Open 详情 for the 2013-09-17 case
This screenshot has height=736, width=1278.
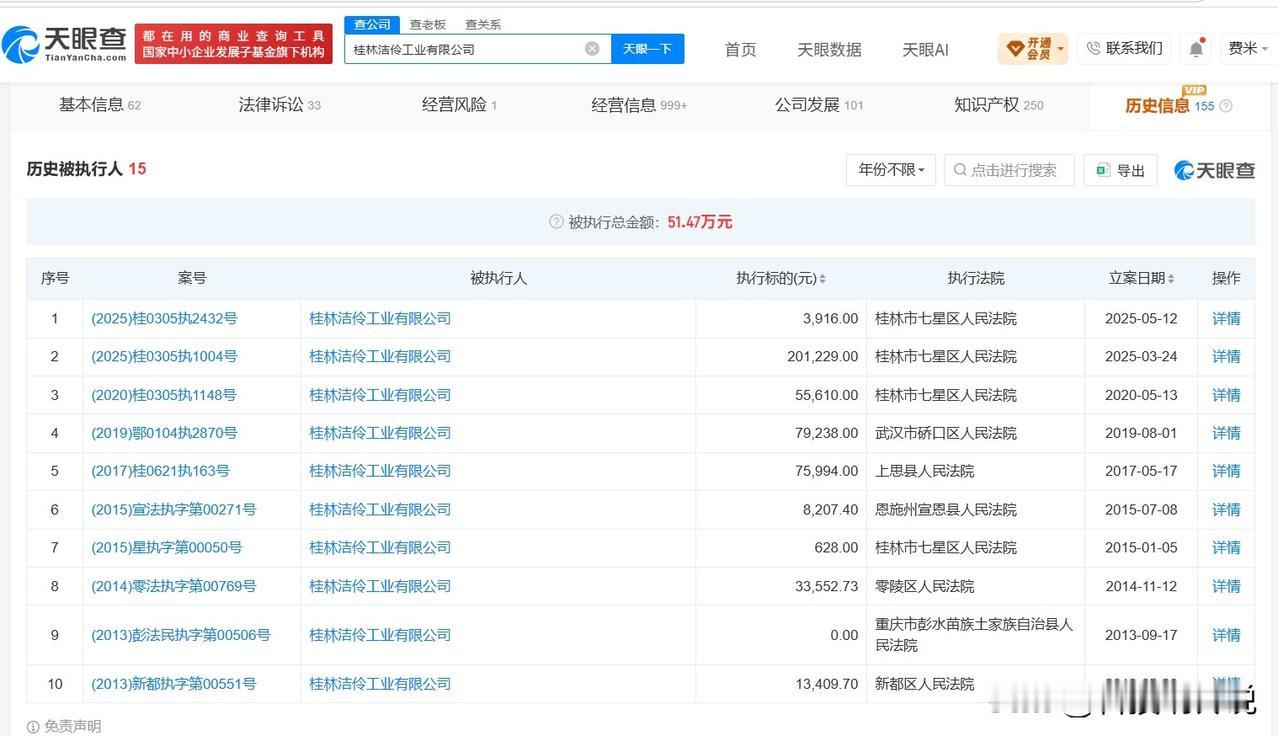tap(1226, 635)
